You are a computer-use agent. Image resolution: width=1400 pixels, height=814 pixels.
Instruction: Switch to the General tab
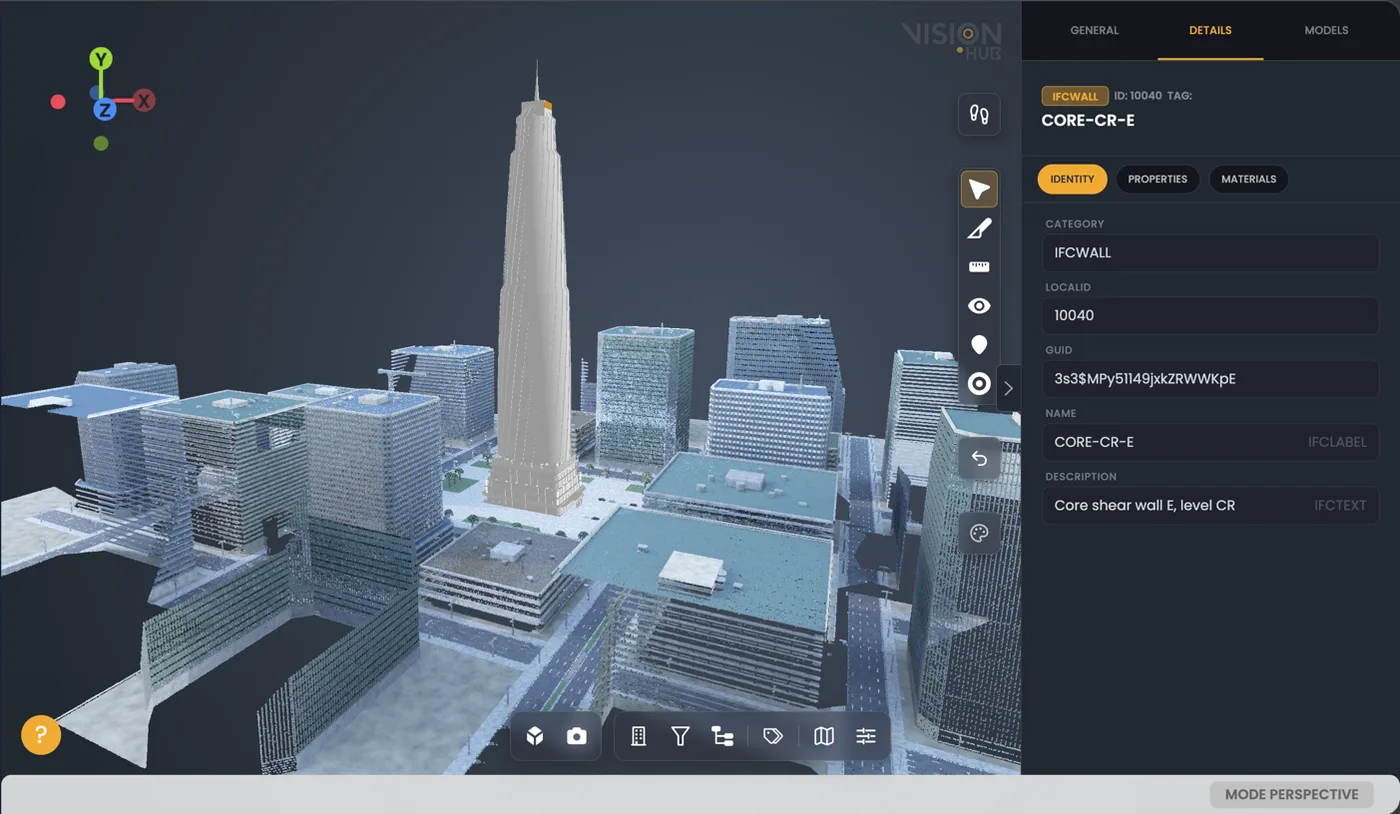click(1094, 30)
